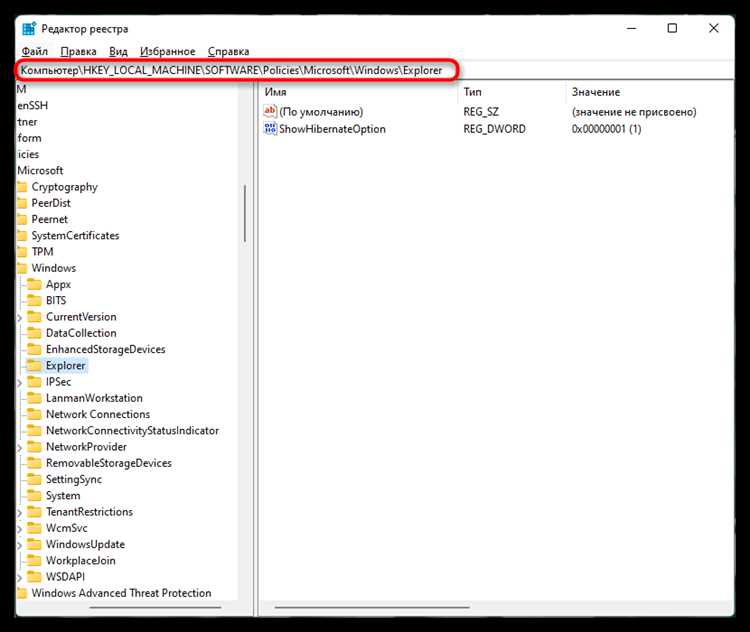The height and width of the screenshot is (632, 750).
Task: Click the Cryptography folder icon
Action: coord(22,187)
